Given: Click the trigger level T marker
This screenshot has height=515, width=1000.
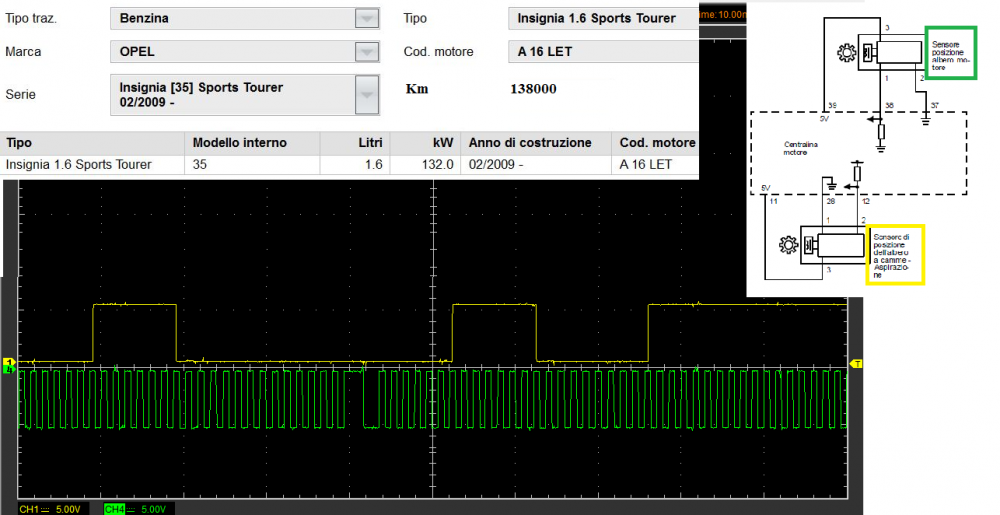Looking at the screenshot, I should [855, 364].
